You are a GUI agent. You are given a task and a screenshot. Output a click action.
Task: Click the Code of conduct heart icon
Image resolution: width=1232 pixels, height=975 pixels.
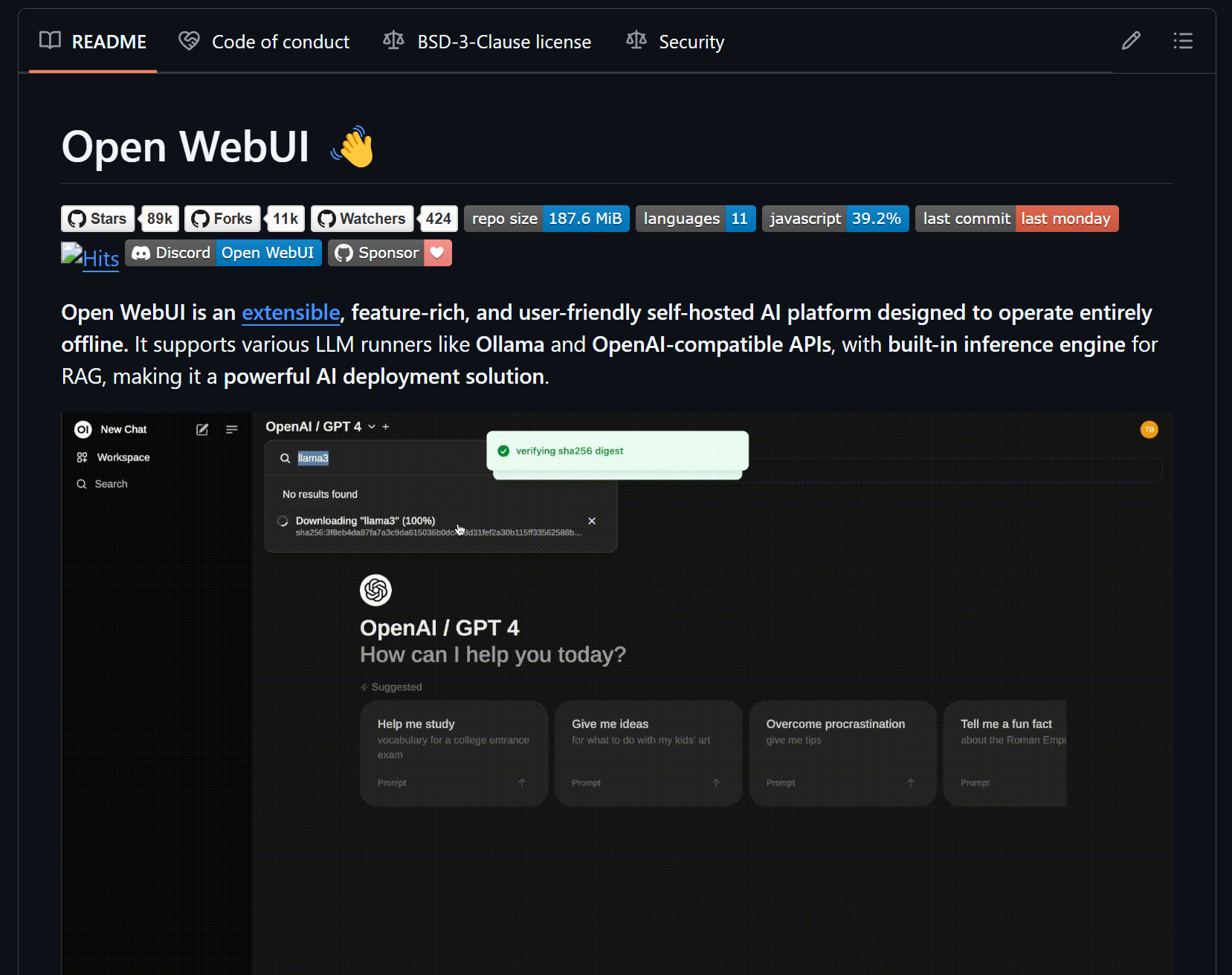point(189,41)
